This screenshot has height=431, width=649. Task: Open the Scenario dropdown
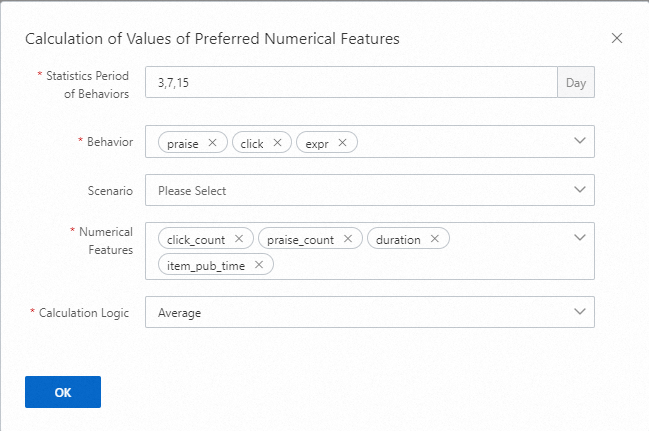tap(369, 190)
